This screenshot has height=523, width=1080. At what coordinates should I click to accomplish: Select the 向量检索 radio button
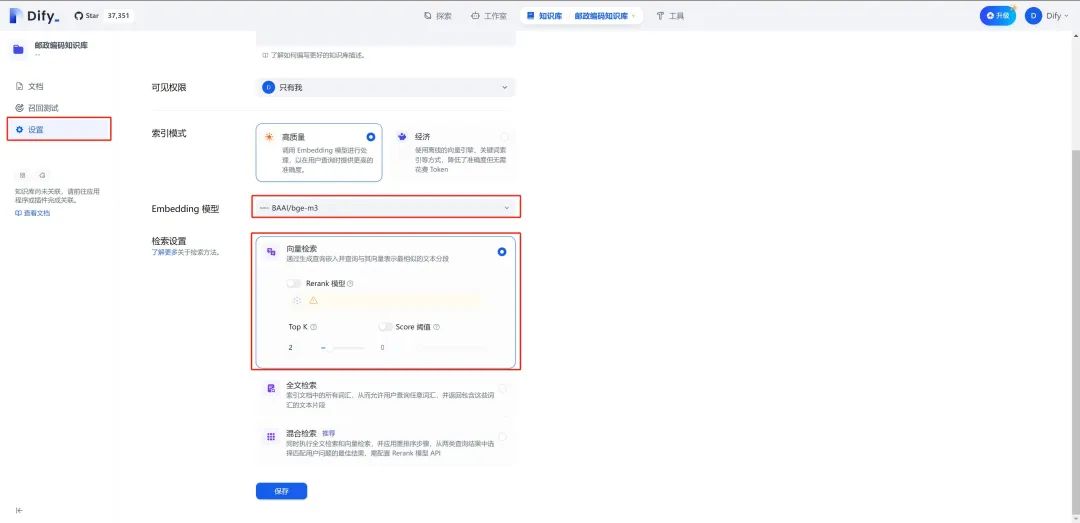[x=502, y=252]
